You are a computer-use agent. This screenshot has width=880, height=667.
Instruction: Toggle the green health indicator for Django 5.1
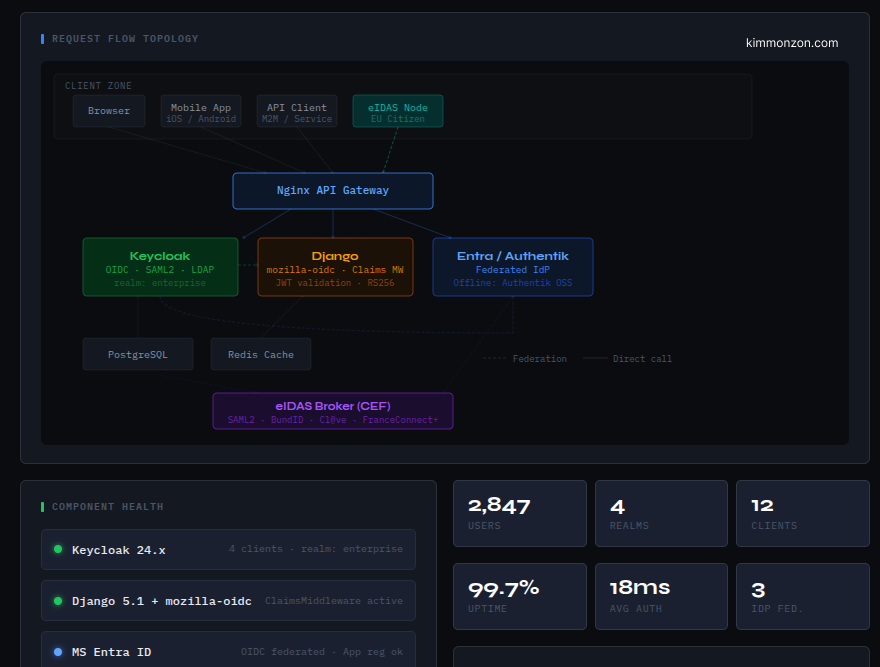55,600
